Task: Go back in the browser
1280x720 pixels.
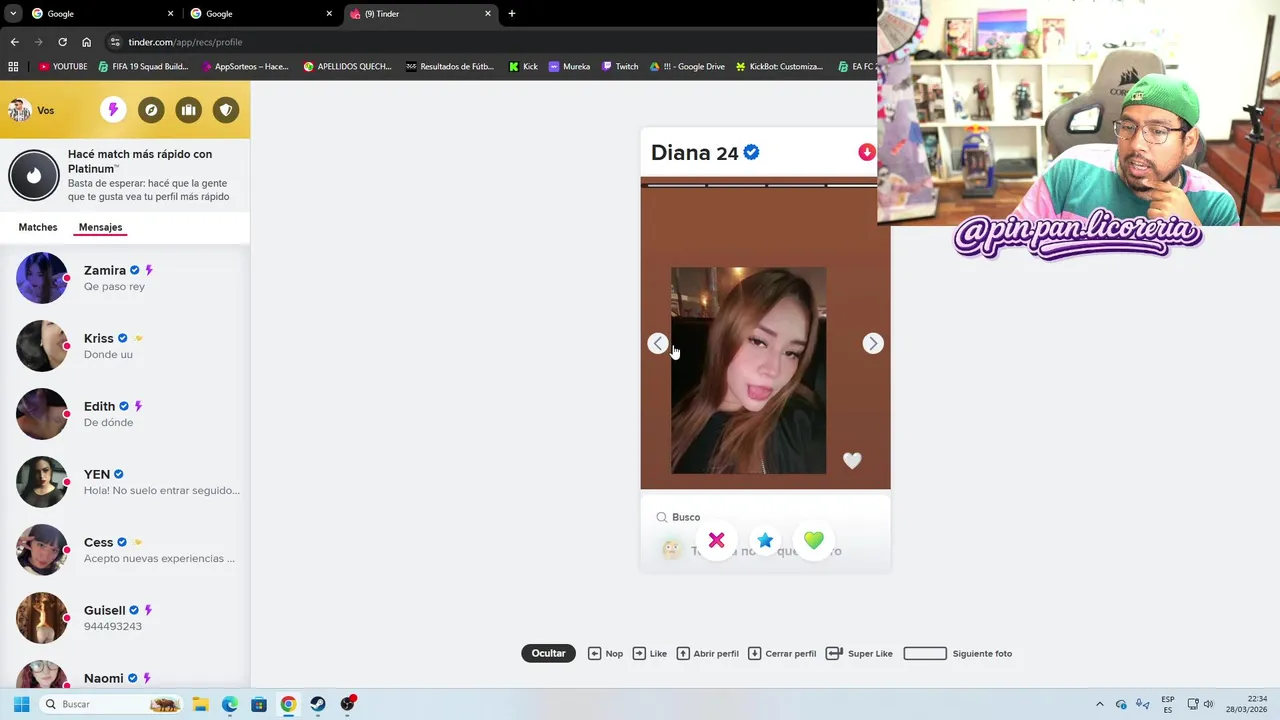Action: [x=14, y=42]
